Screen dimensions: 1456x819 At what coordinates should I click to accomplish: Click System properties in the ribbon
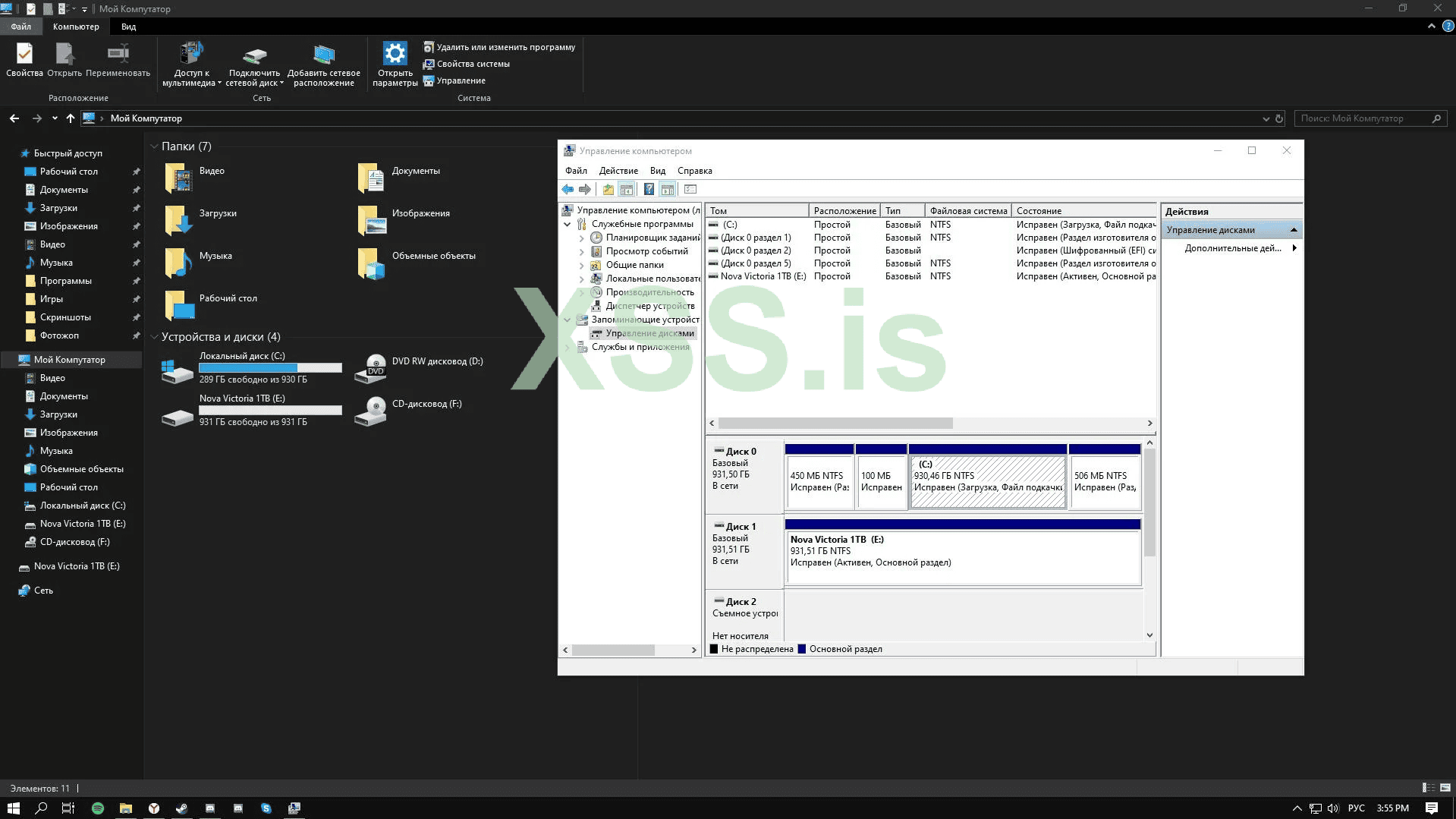click(x=473, y=64)
